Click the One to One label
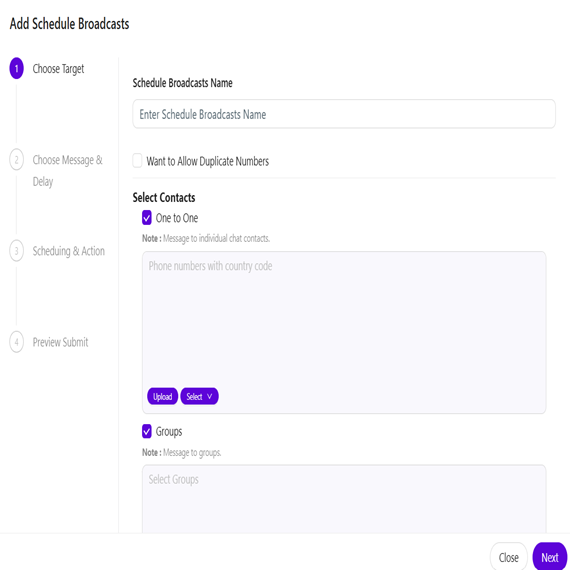 pyautogui.click(x=177, y=218)
